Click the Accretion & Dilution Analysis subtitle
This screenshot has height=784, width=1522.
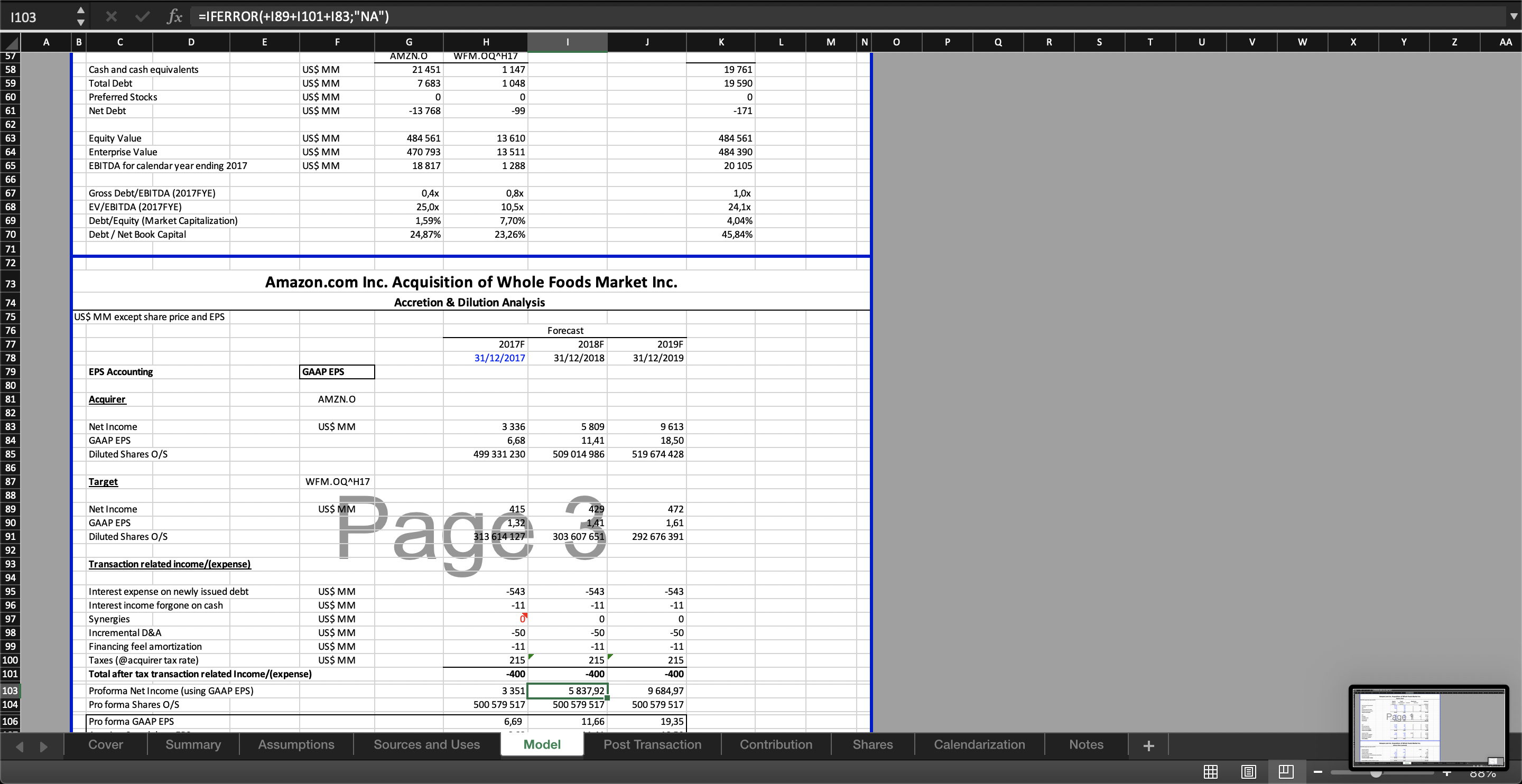click(469, 303)
